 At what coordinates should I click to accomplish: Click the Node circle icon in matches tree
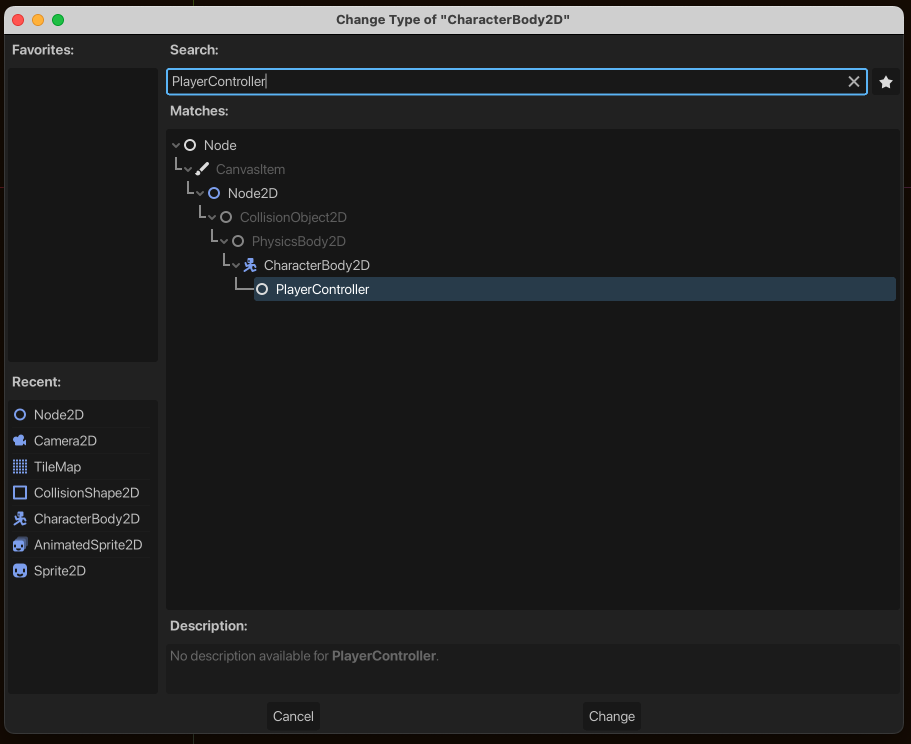[190, 145]
